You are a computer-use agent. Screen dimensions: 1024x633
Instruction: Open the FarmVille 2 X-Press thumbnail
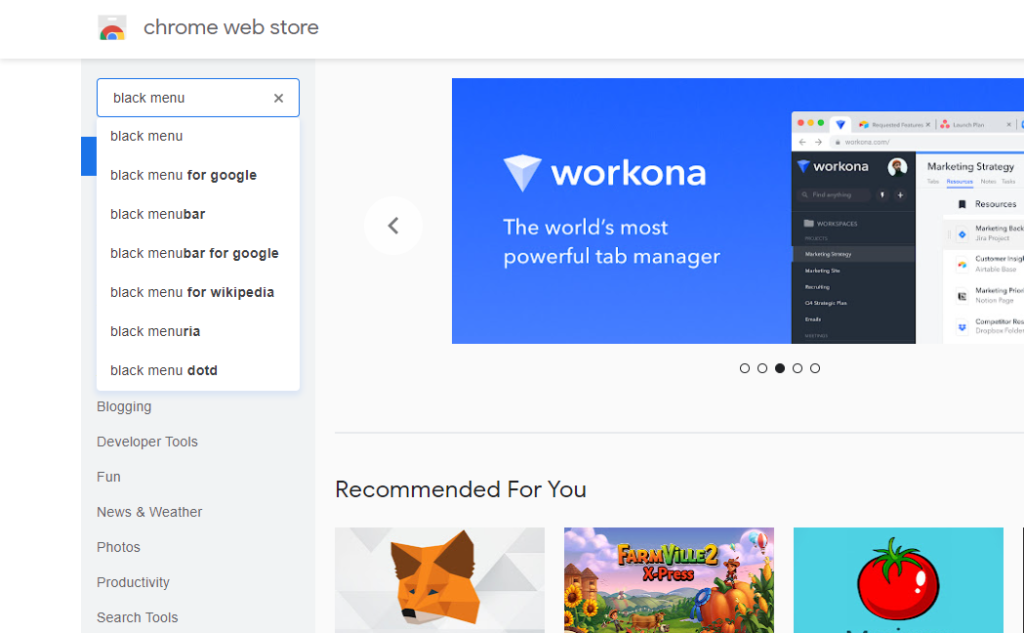coord(668,580)
